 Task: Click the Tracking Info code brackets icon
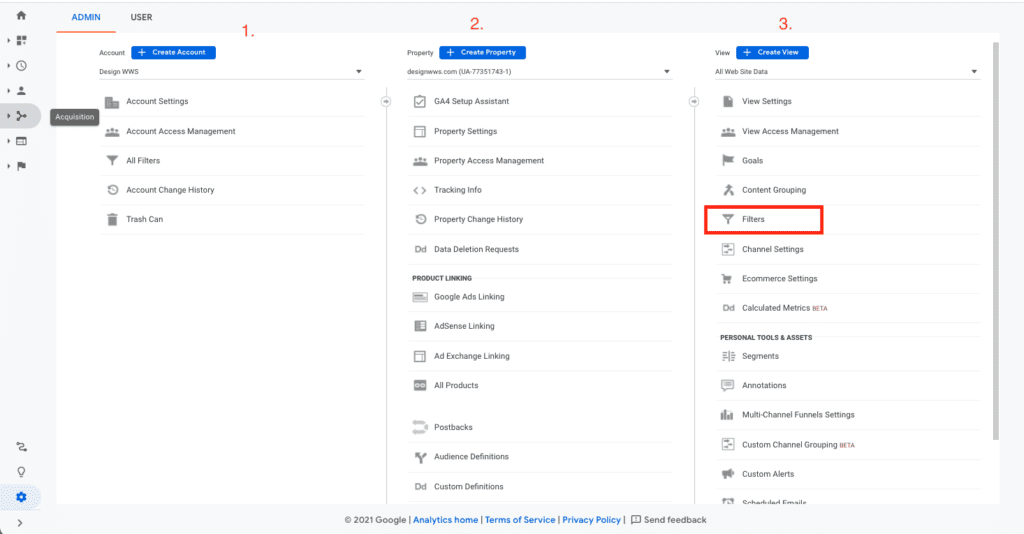(x=420, y=191)
